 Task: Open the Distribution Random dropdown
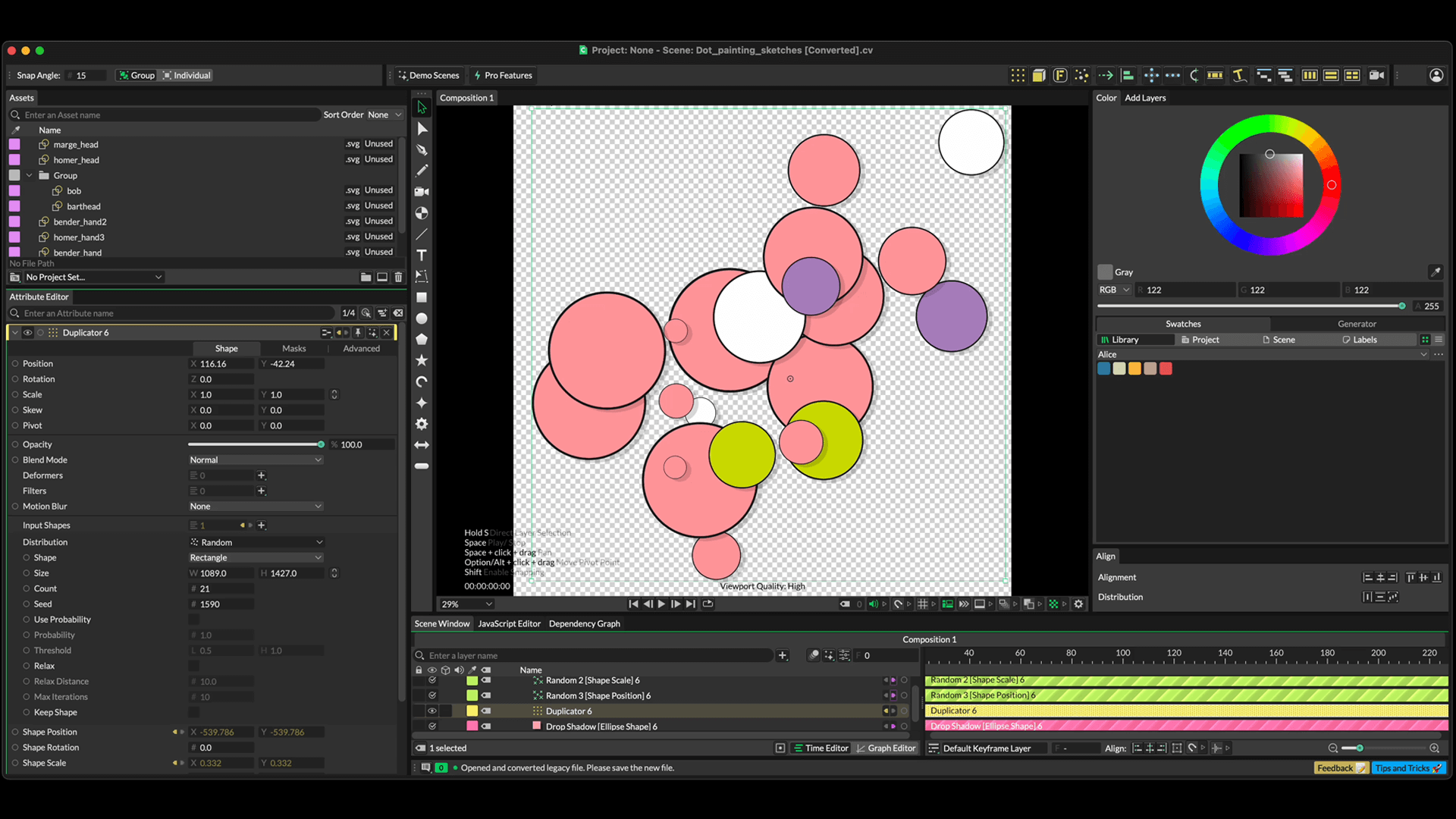[256, 542]
